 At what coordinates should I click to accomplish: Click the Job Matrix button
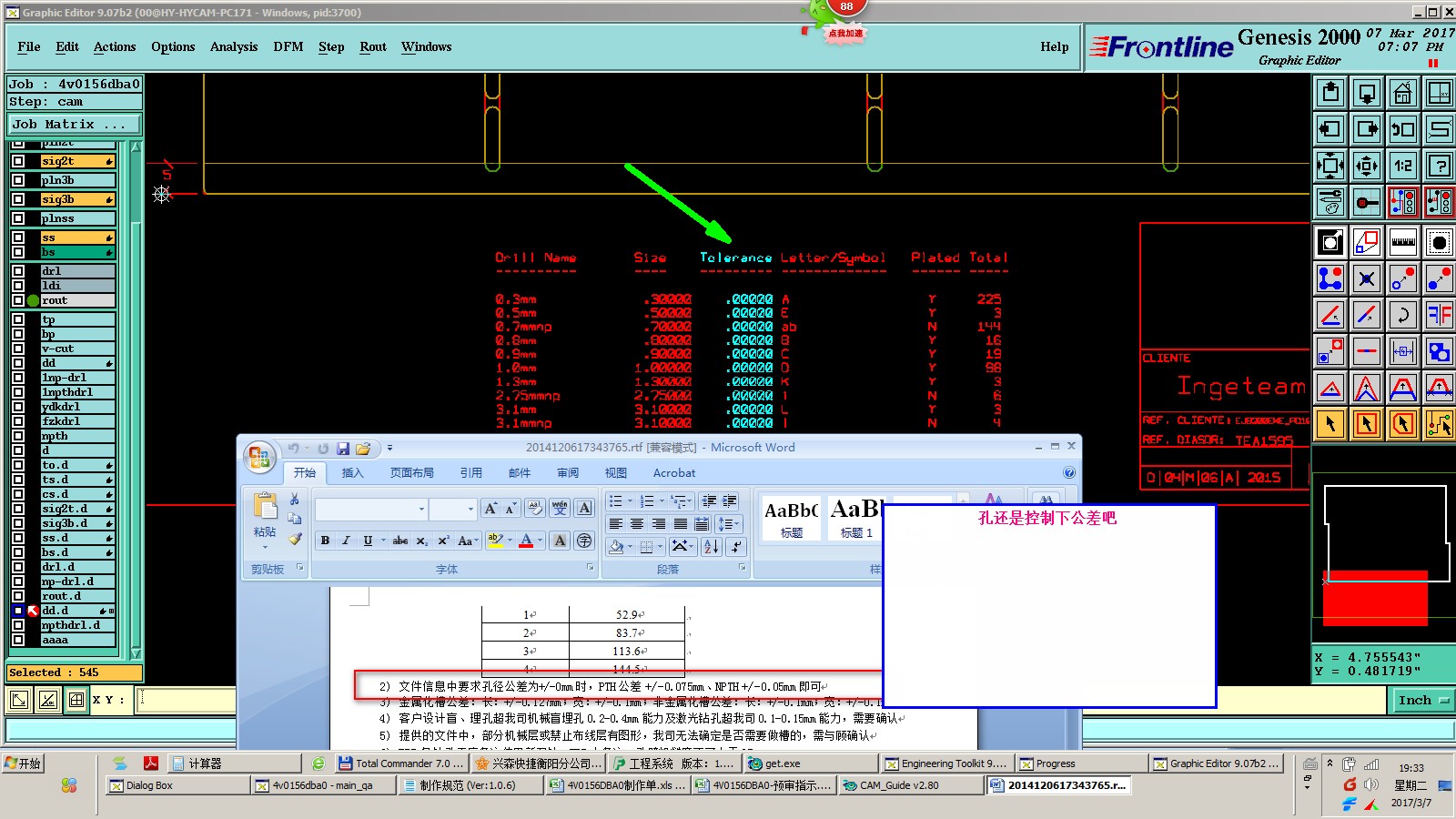tap(75, 125)
